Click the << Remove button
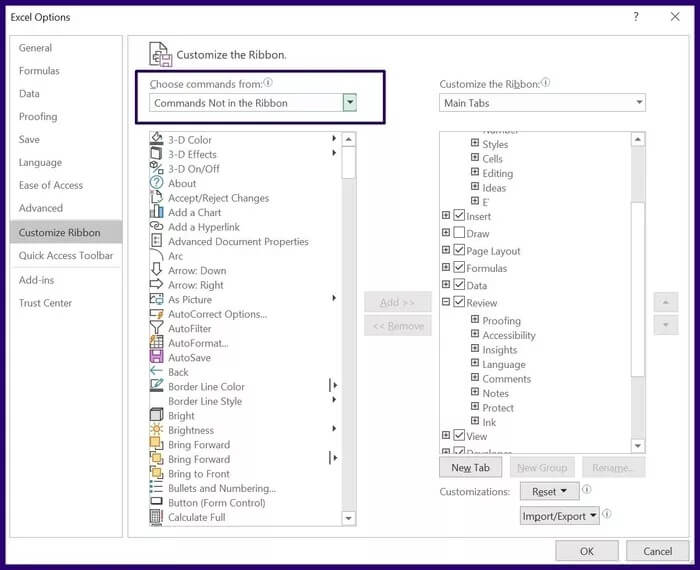Viewport: 700px width, 570px height. (398, 326)
